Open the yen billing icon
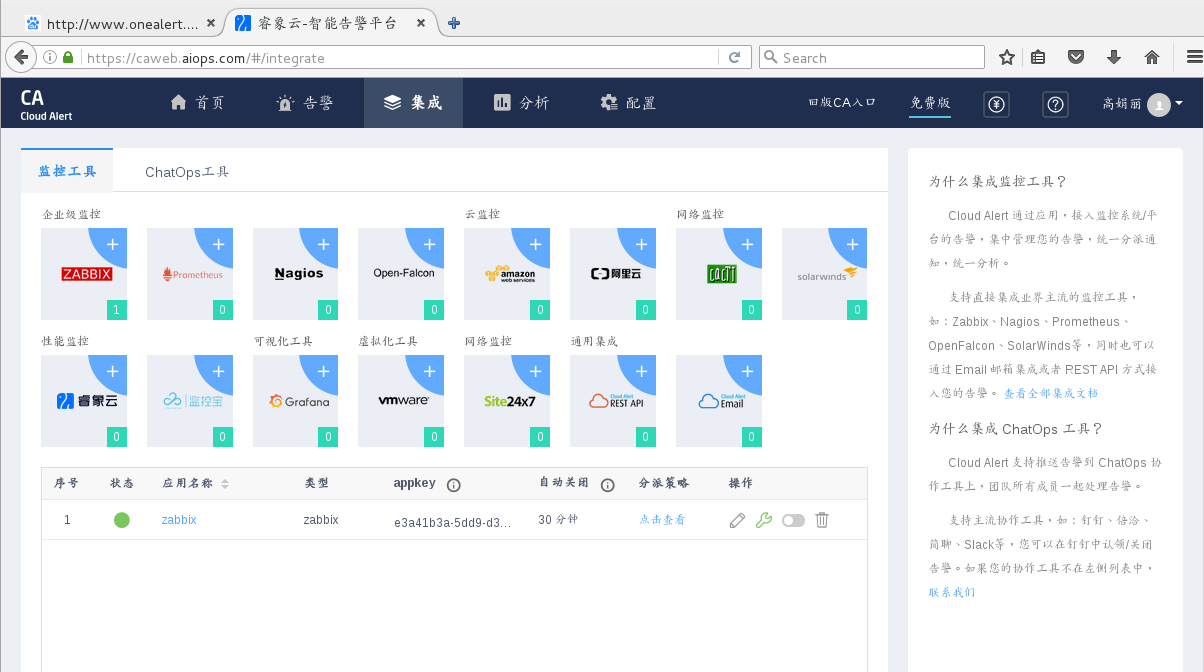Image resolution: width=1204 pixels, height=672 pixels. pos(996,103)
